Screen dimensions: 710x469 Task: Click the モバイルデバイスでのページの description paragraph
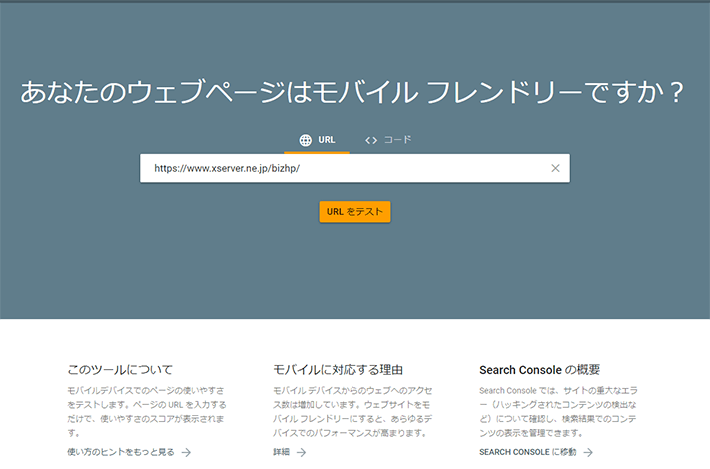(x=147, y=412)
